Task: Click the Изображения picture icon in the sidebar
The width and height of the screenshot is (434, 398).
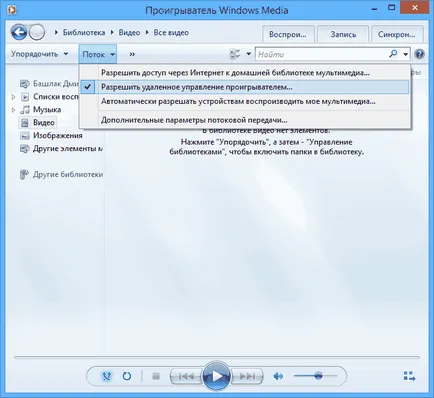Action: [25, 136]
